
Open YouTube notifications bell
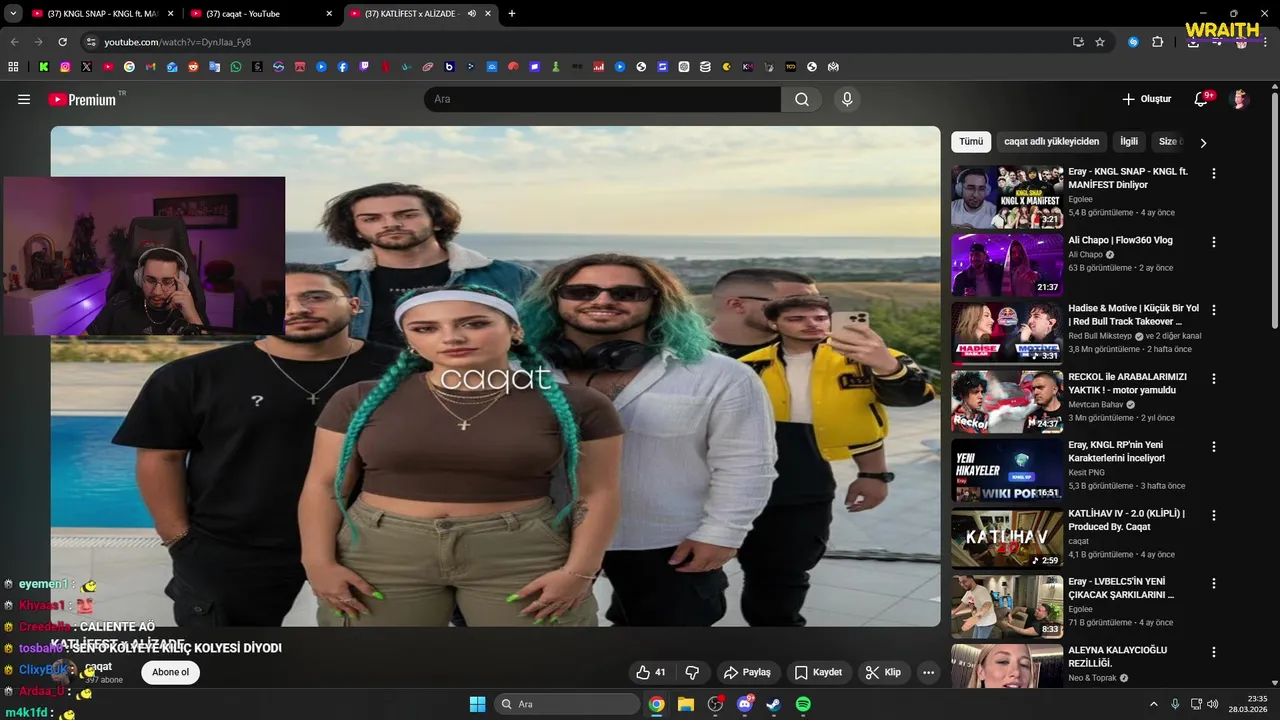(1202, 99)
